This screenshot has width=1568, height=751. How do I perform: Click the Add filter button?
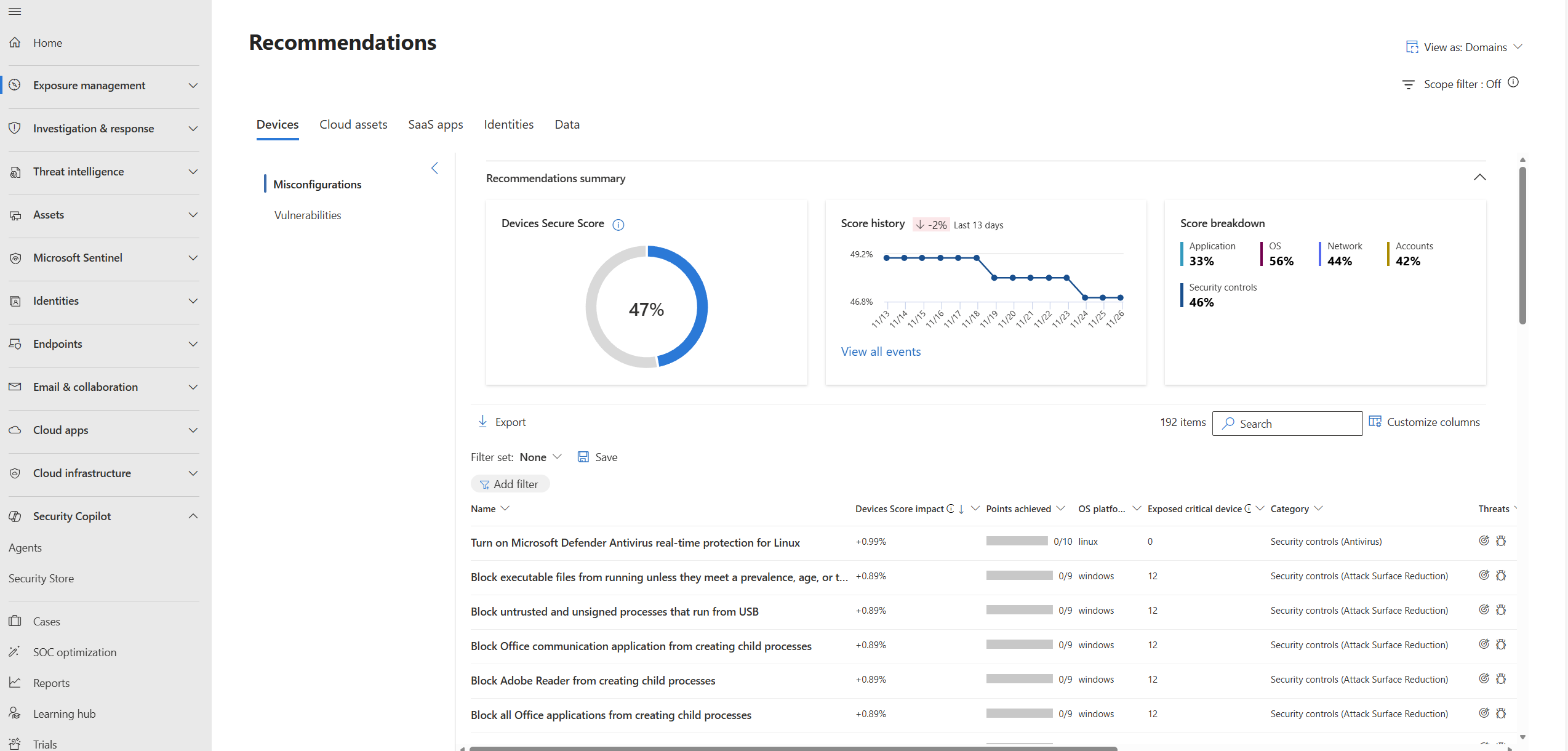(x=510, y=484)
